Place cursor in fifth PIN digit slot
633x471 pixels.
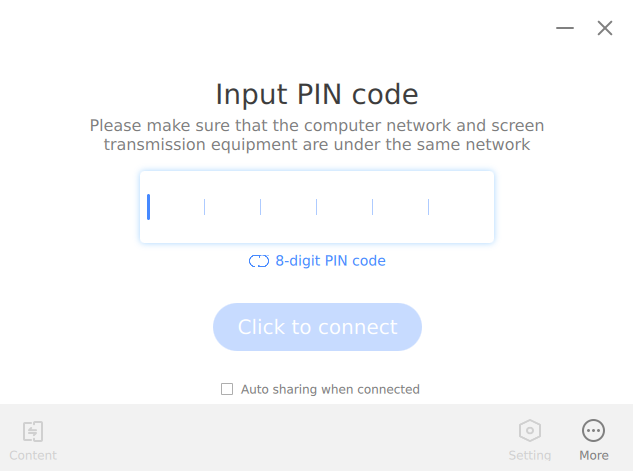(400, 207)
